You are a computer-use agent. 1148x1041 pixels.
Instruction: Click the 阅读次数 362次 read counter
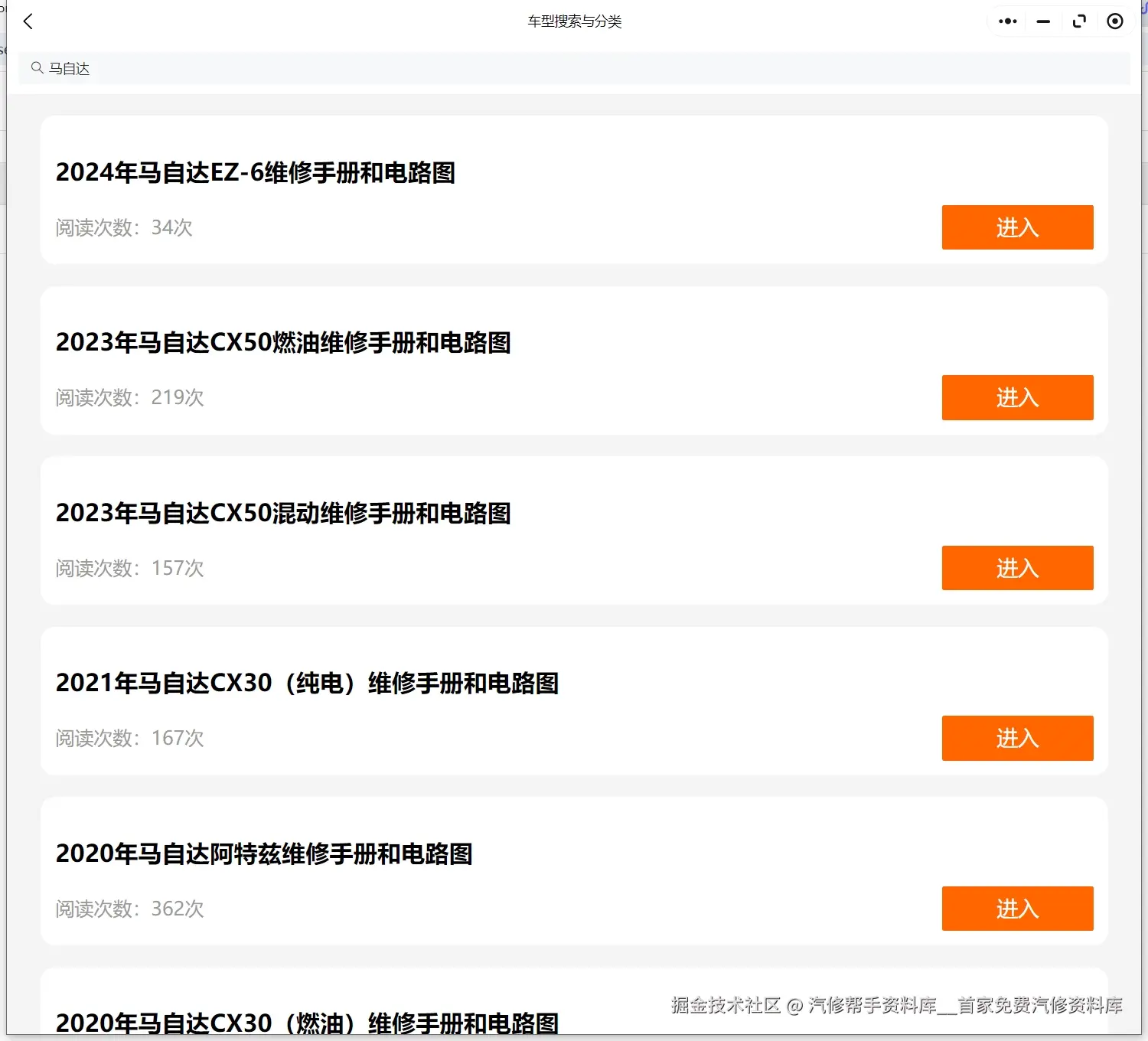click(x=130, y=909)
